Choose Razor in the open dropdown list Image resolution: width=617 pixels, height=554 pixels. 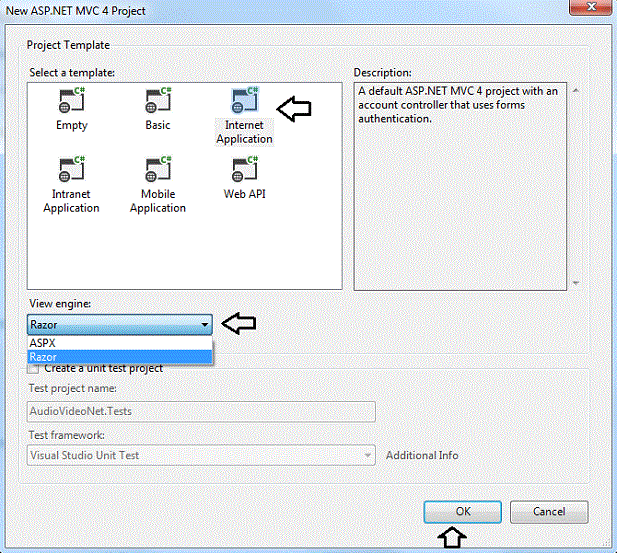(x=120, y=357)
